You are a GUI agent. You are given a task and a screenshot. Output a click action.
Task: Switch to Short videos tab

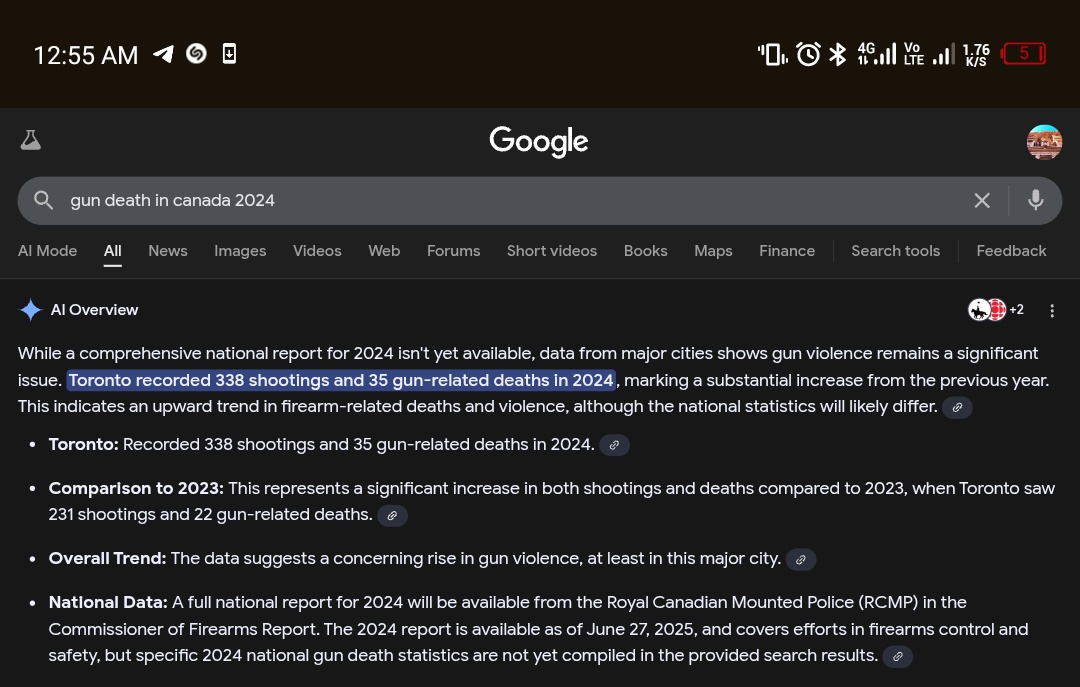click(x=552, y=251)
